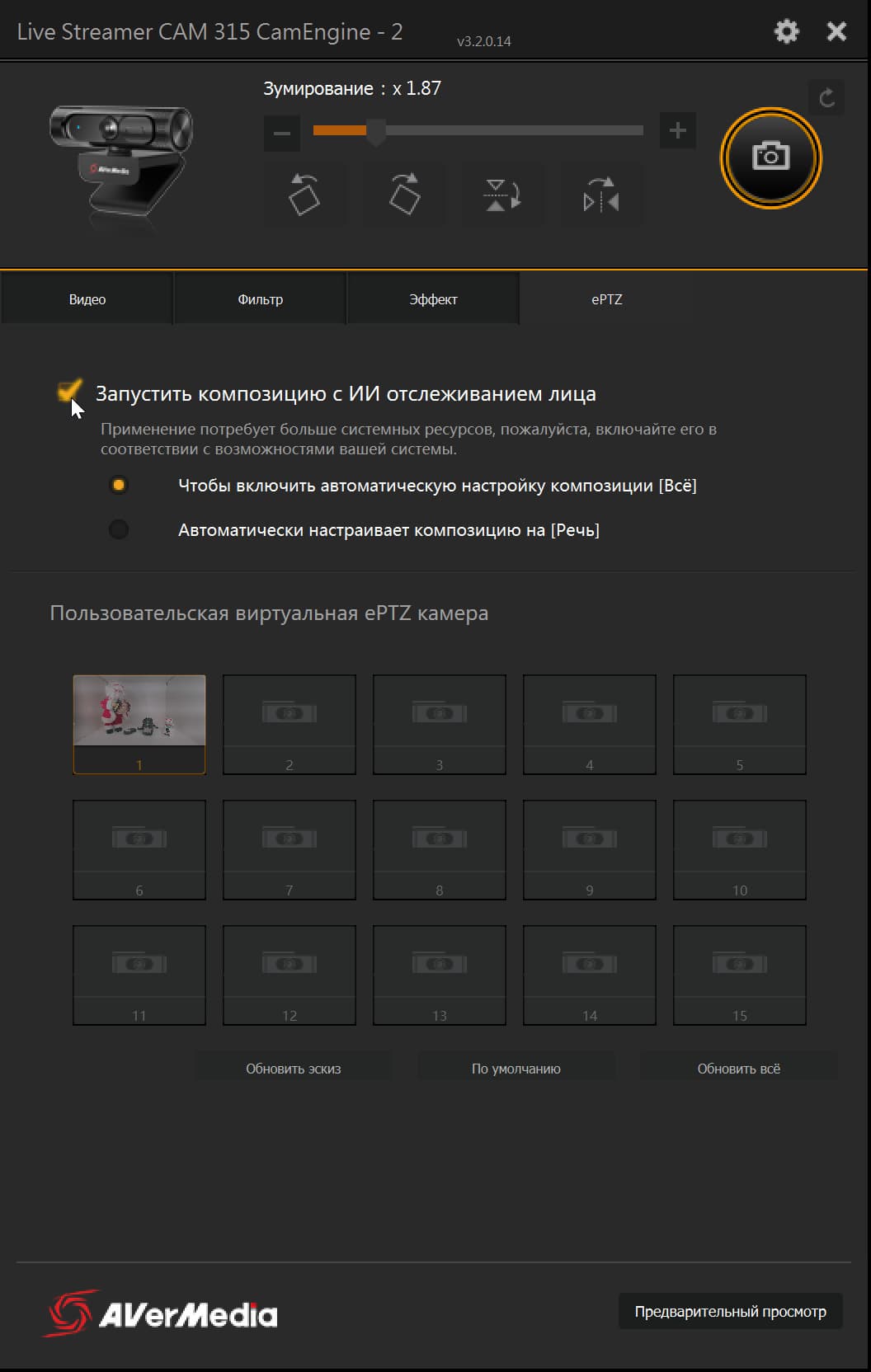Take a snapshot with the camera button
The image size is (871, 1372).
coord(771,157)
